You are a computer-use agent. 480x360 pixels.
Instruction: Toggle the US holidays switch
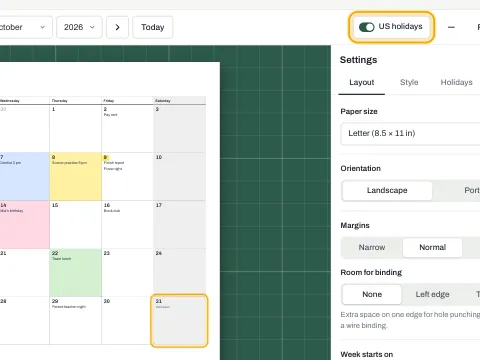point(367,27)
